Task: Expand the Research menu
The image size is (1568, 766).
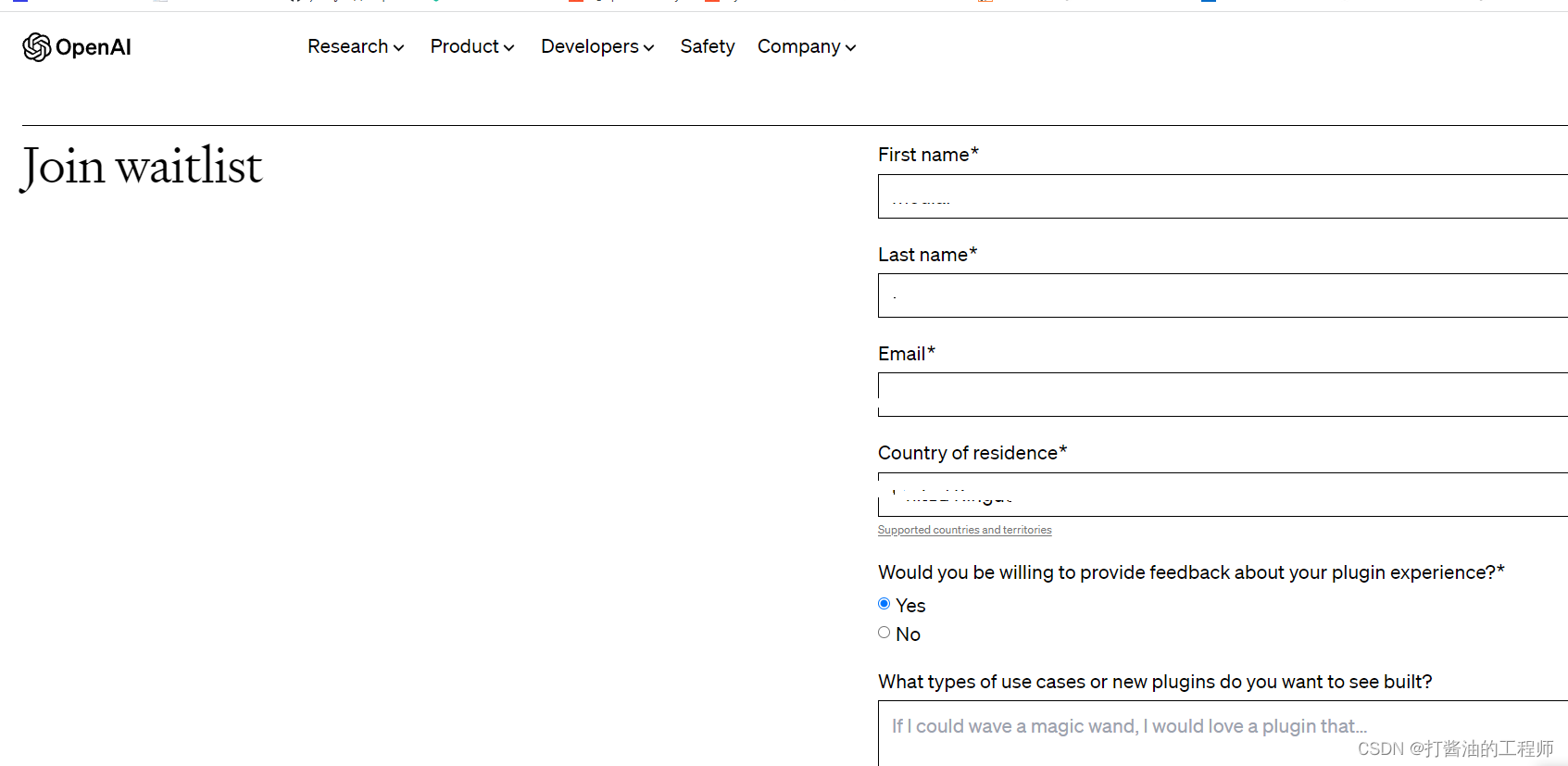Action: click(356, 46)
